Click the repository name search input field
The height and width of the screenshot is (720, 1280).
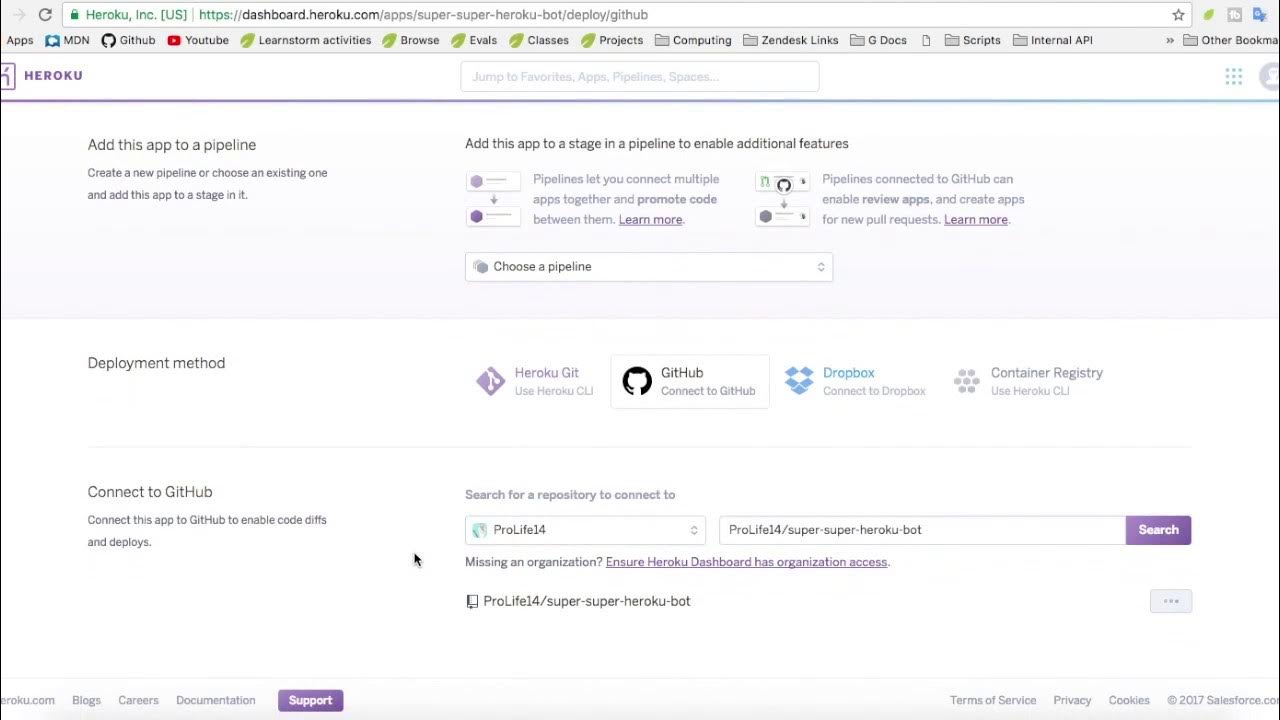click(922, 530)
